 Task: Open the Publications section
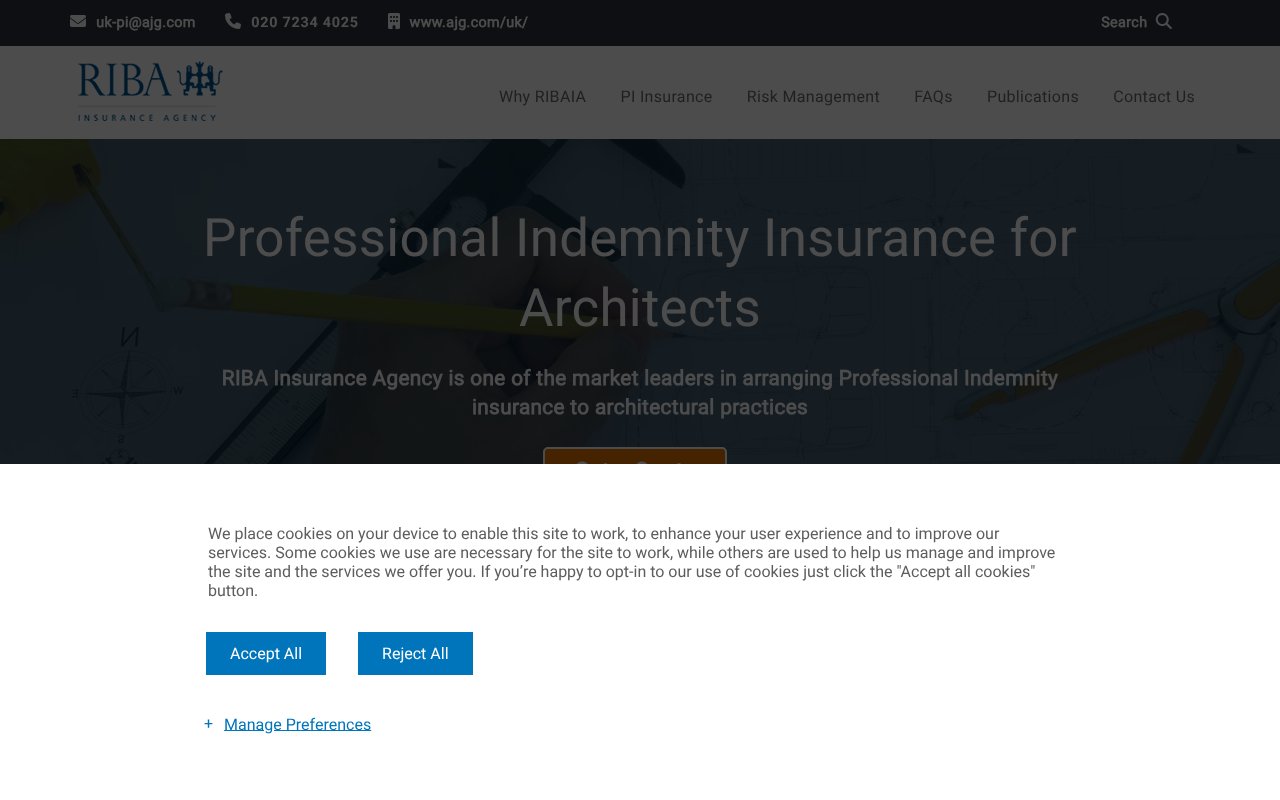(1032, 96)
